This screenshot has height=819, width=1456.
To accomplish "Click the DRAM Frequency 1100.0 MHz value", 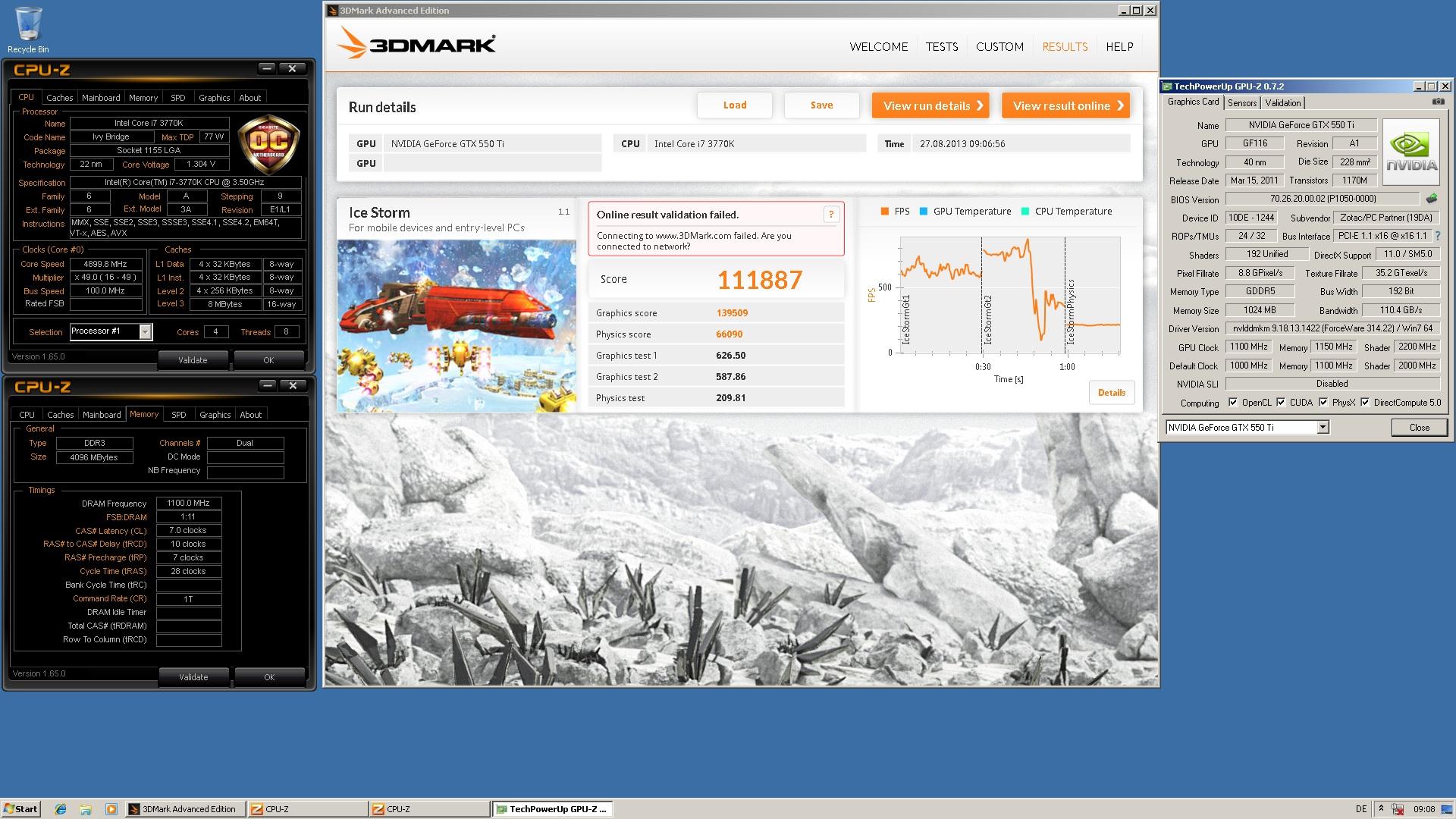I will pyautogui.click(x=188, y=503).
